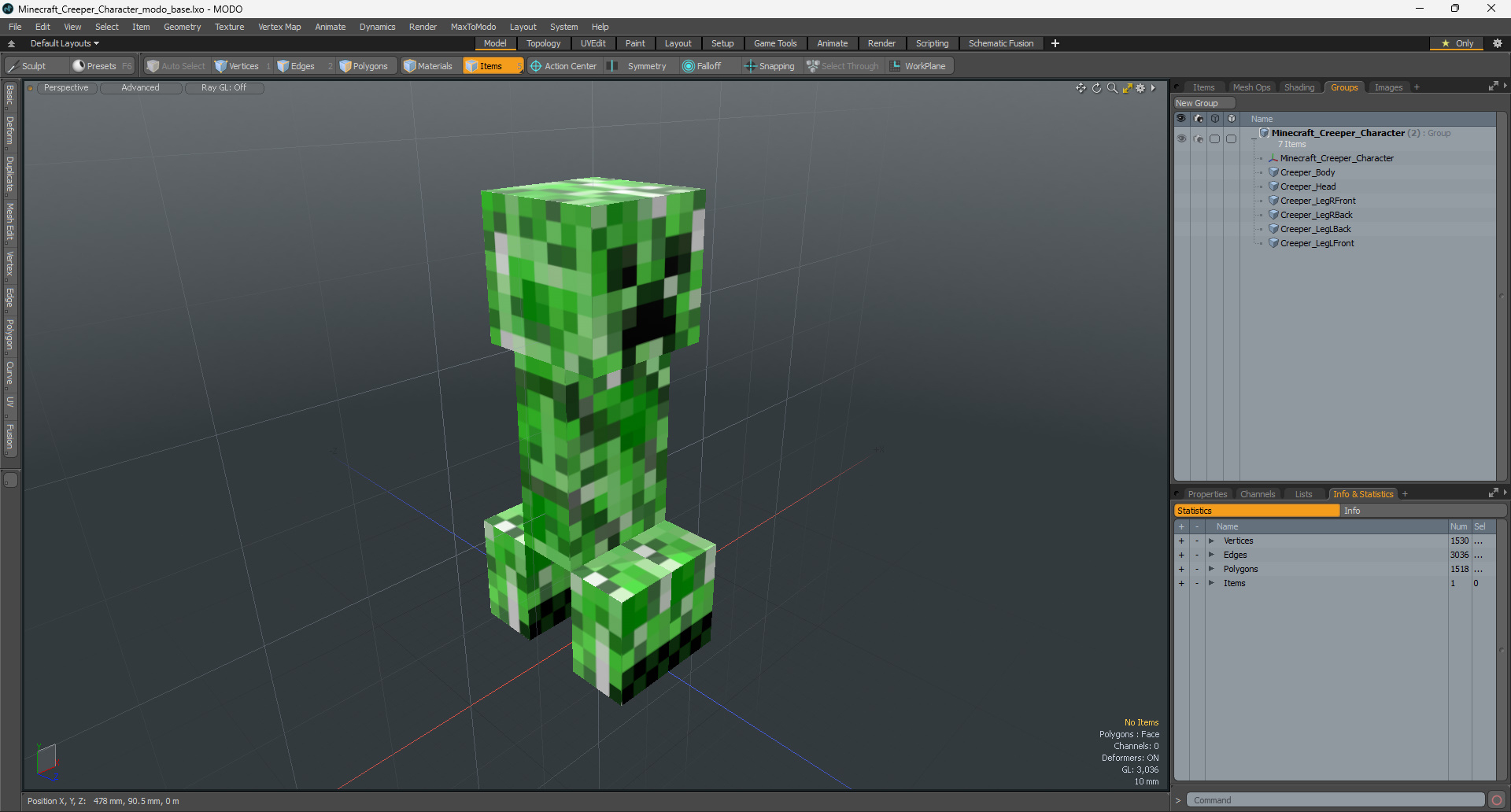1511x812 pixels.
Task: Add a new layout tab
Action: (x=1055, y=43)
